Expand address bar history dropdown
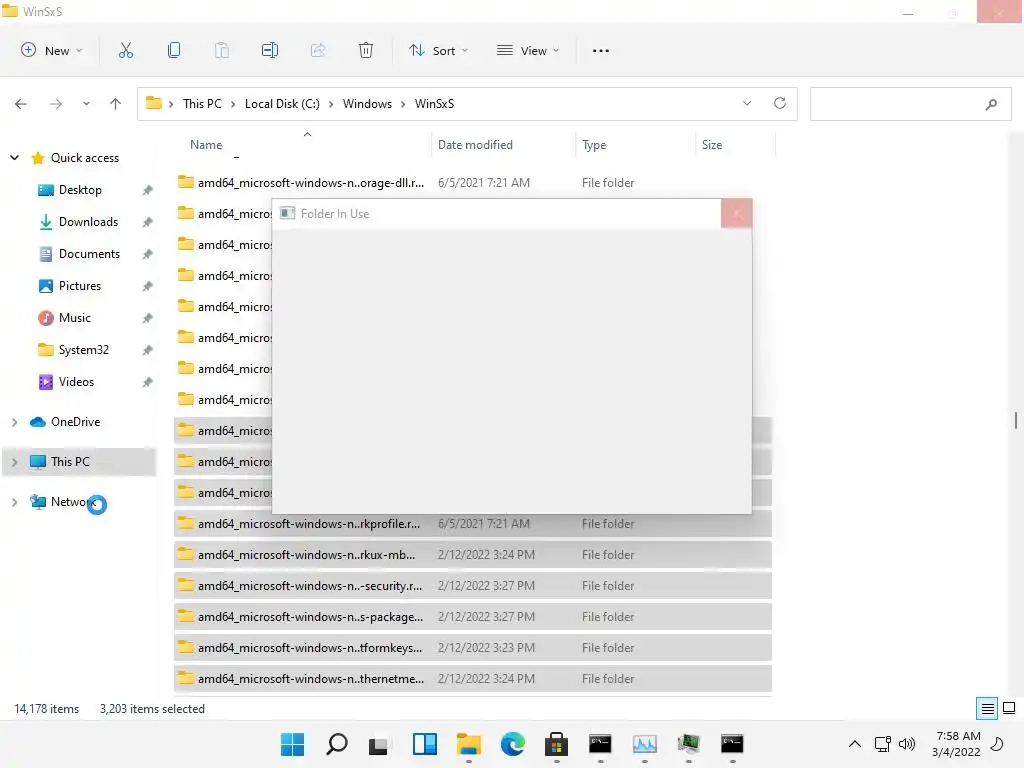 (x=747, y=103)
